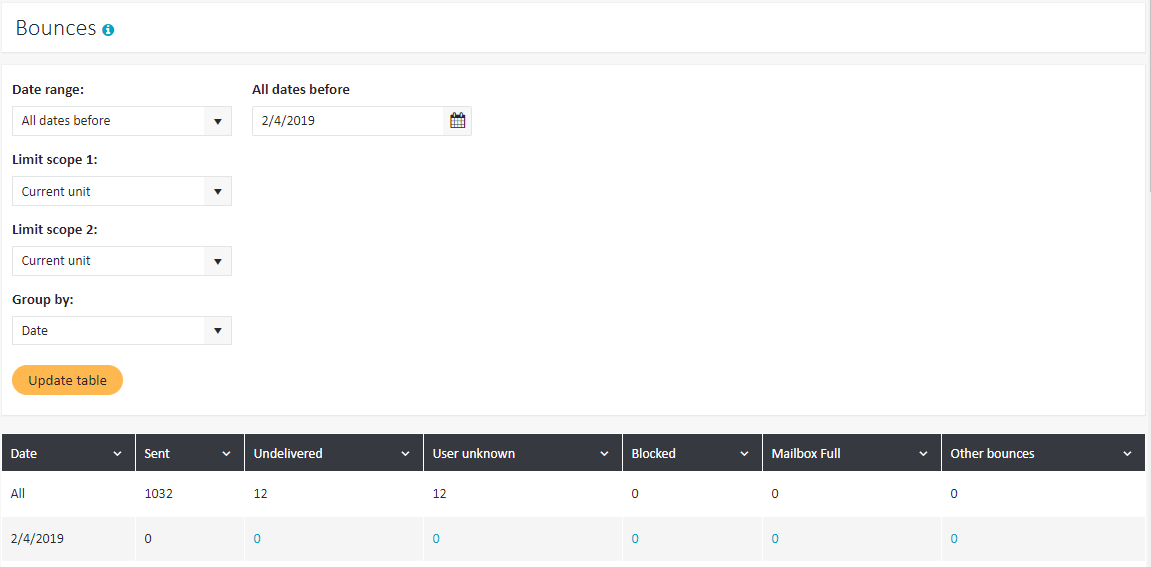Click the Undelivered column sort chevron
Screen dimensions: 1151x567
pos(405,454)
